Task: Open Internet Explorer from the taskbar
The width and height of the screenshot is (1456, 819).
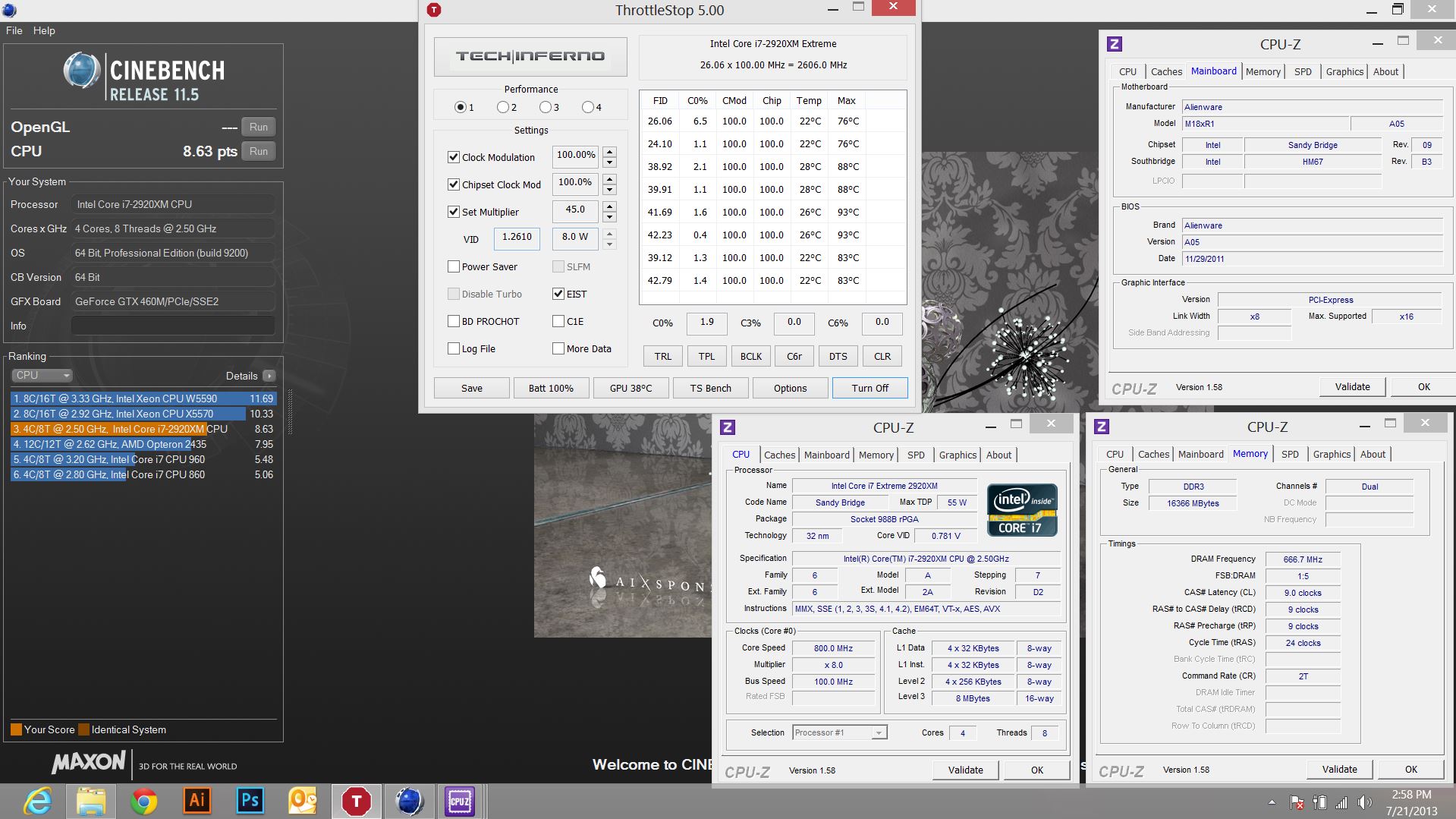Action: tap(38, 802)
